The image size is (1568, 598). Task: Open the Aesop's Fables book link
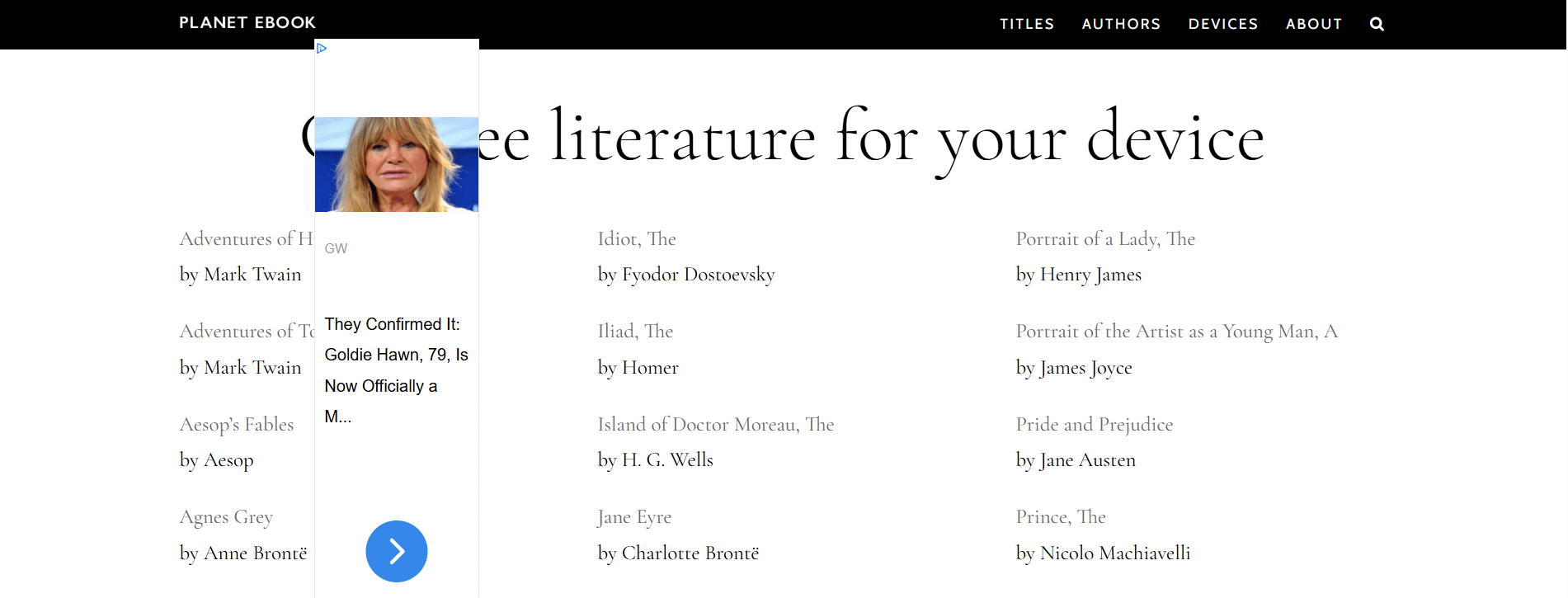pos(237,425)
